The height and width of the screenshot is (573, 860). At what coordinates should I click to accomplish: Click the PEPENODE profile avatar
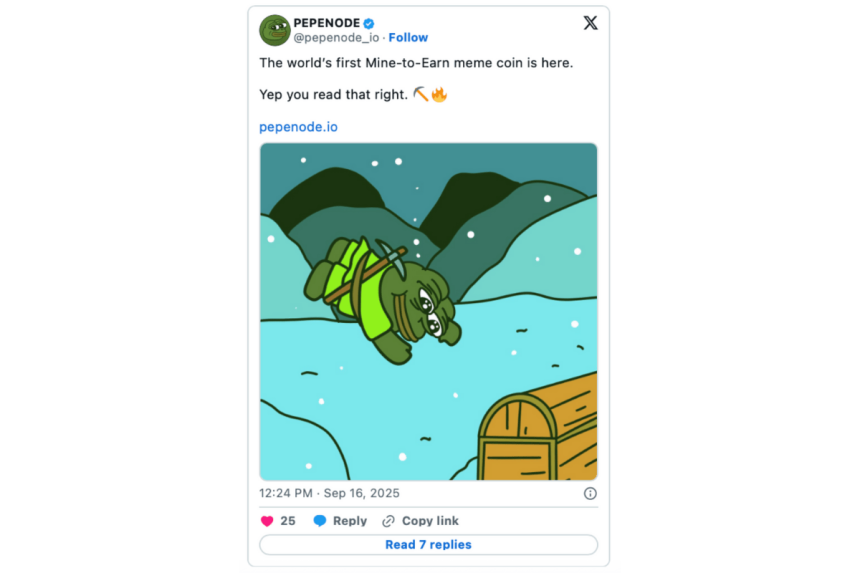tap(275, 30)
